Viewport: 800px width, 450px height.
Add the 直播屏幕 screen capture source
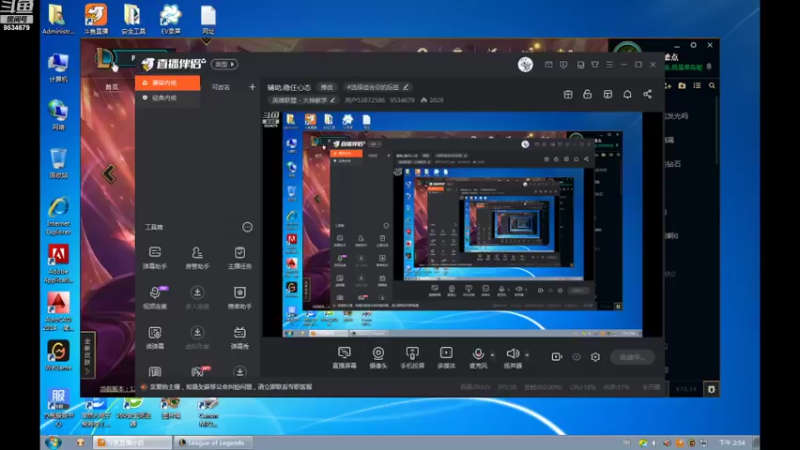click(x=344, y=357)
